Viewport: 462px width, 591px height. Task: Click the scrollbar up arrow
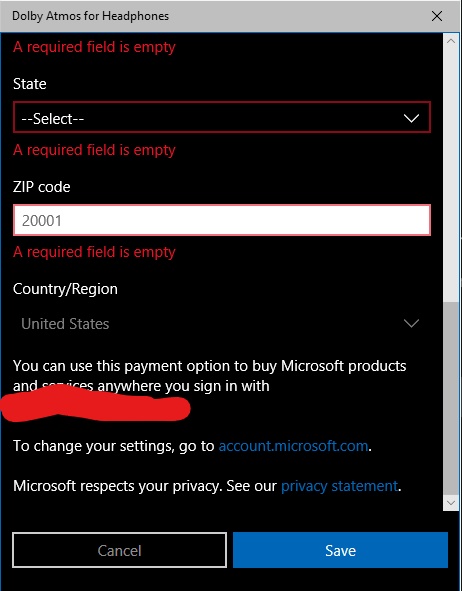(x=451, y=41)
